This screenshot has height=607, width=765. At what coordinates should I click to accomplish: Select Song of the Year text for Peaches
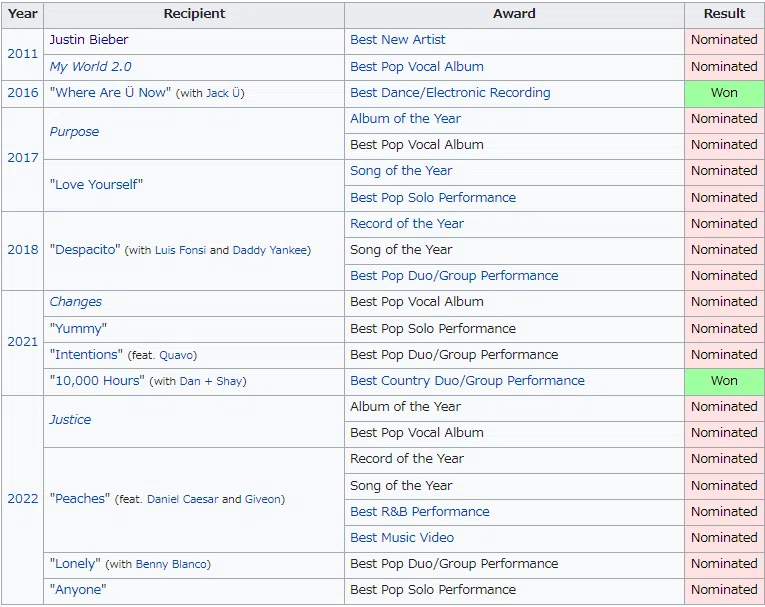pos(401,486)
